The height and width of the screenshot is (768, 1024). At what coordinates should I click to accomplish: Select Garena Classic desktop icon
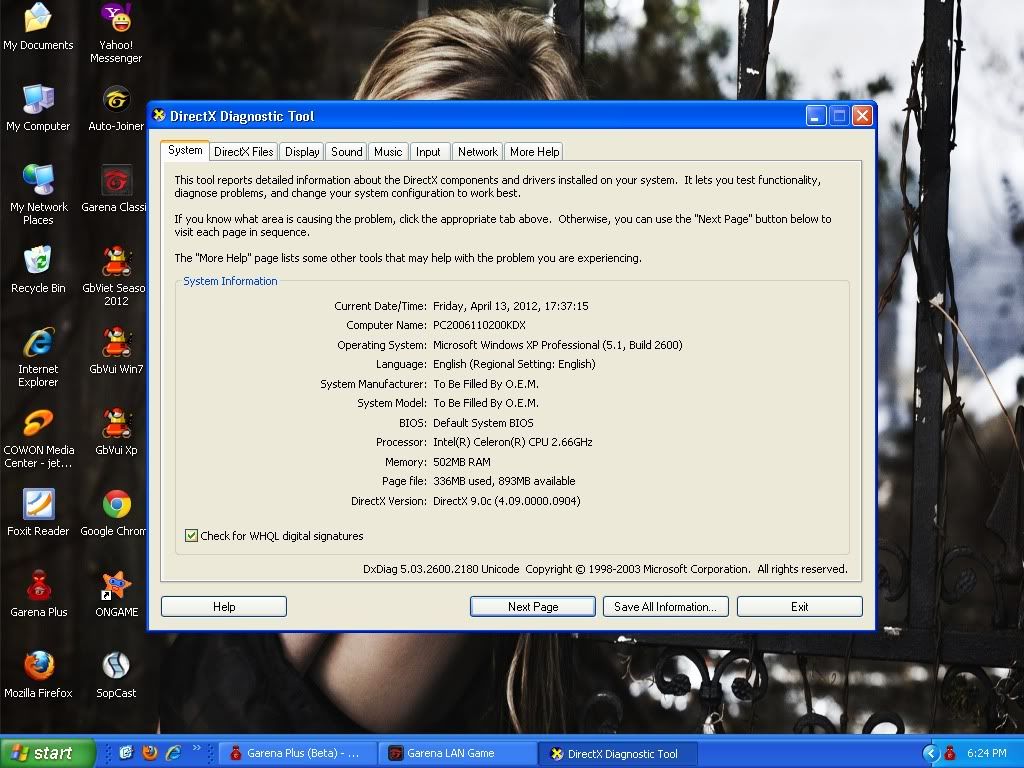pyautogui.click(x=115, y=189)
